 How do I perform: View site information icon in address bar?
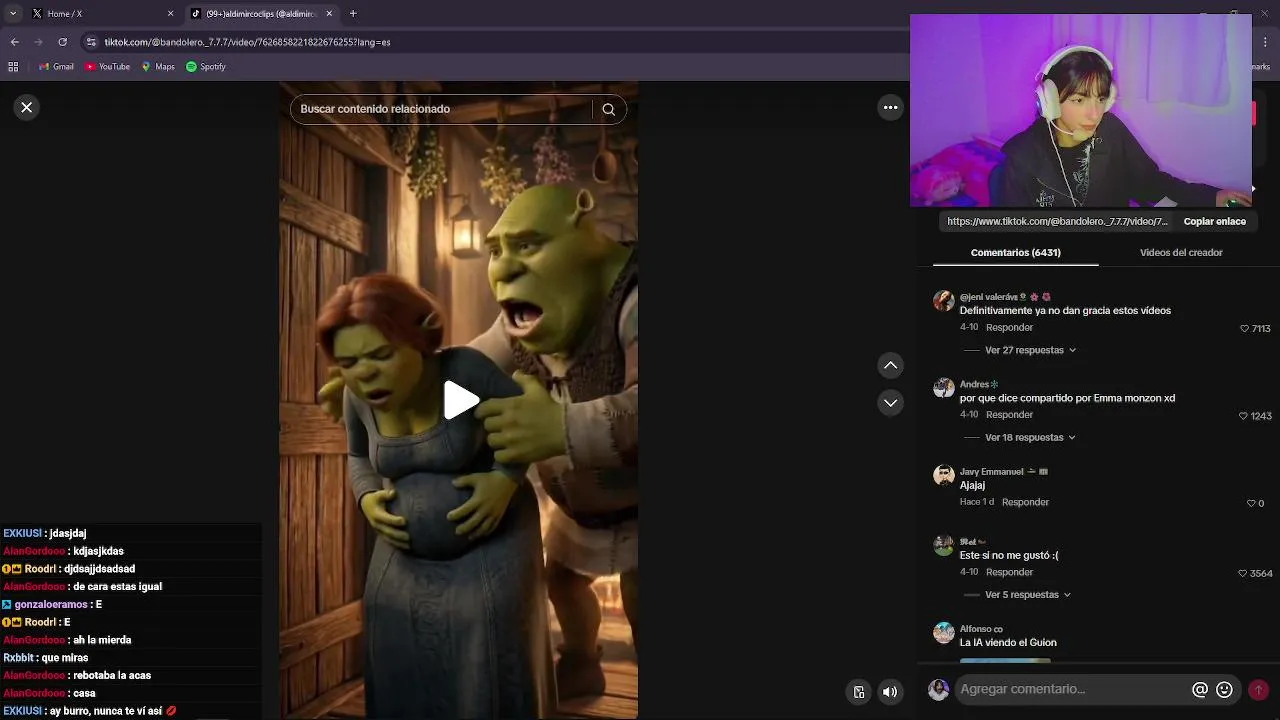91,42
